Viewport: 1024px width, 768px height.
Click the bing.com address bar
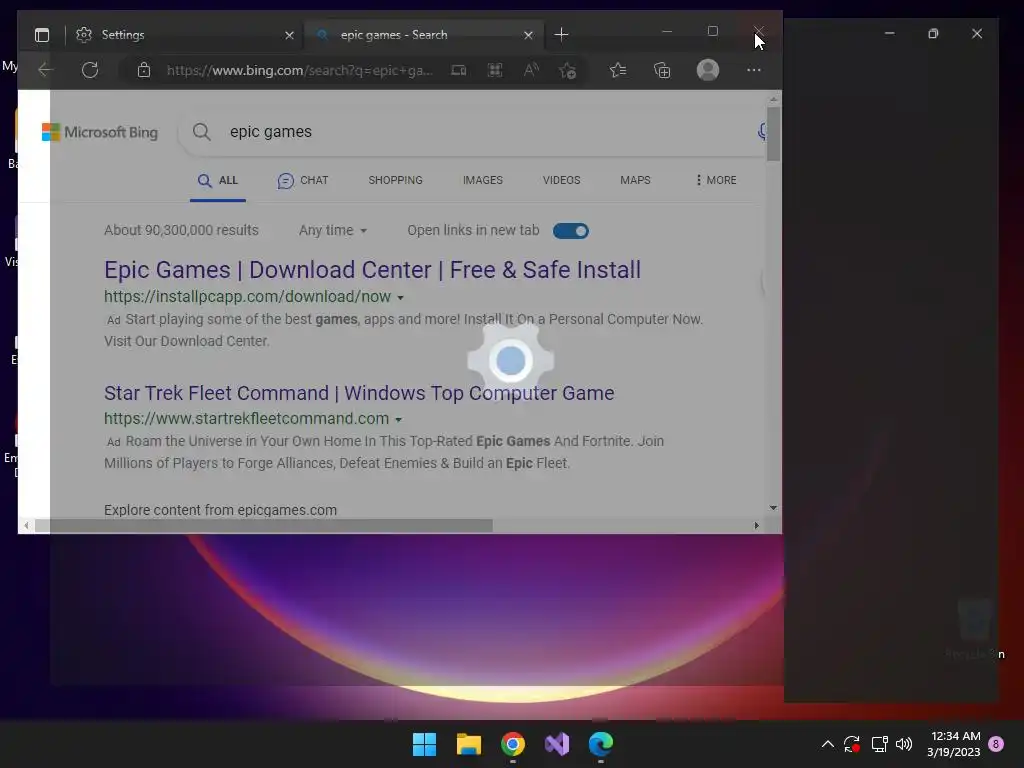pos(299,70)
